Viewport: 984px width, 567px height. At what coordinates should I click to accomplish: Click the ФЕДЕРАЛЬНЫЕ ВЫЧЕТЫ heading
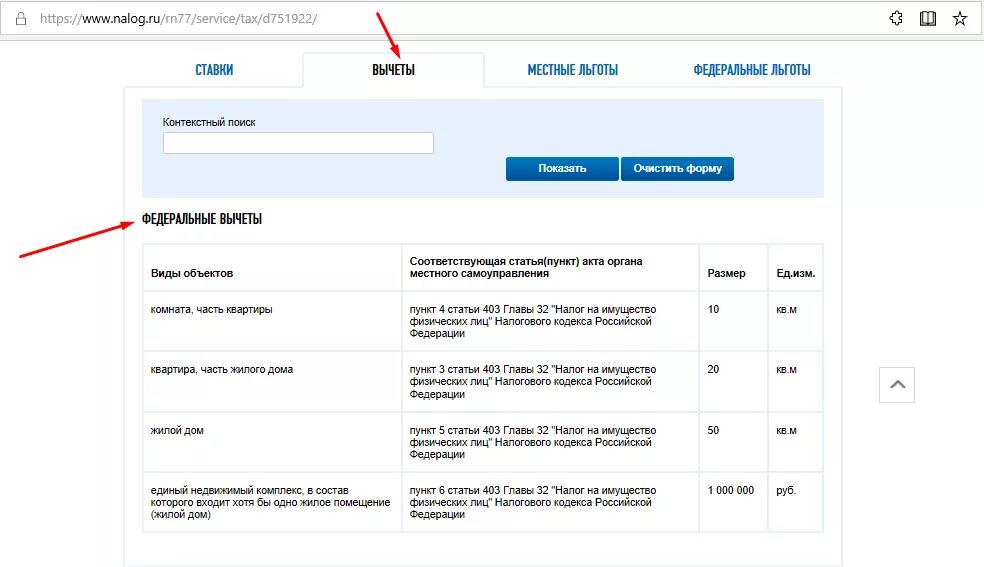click(x=201, y=219)
